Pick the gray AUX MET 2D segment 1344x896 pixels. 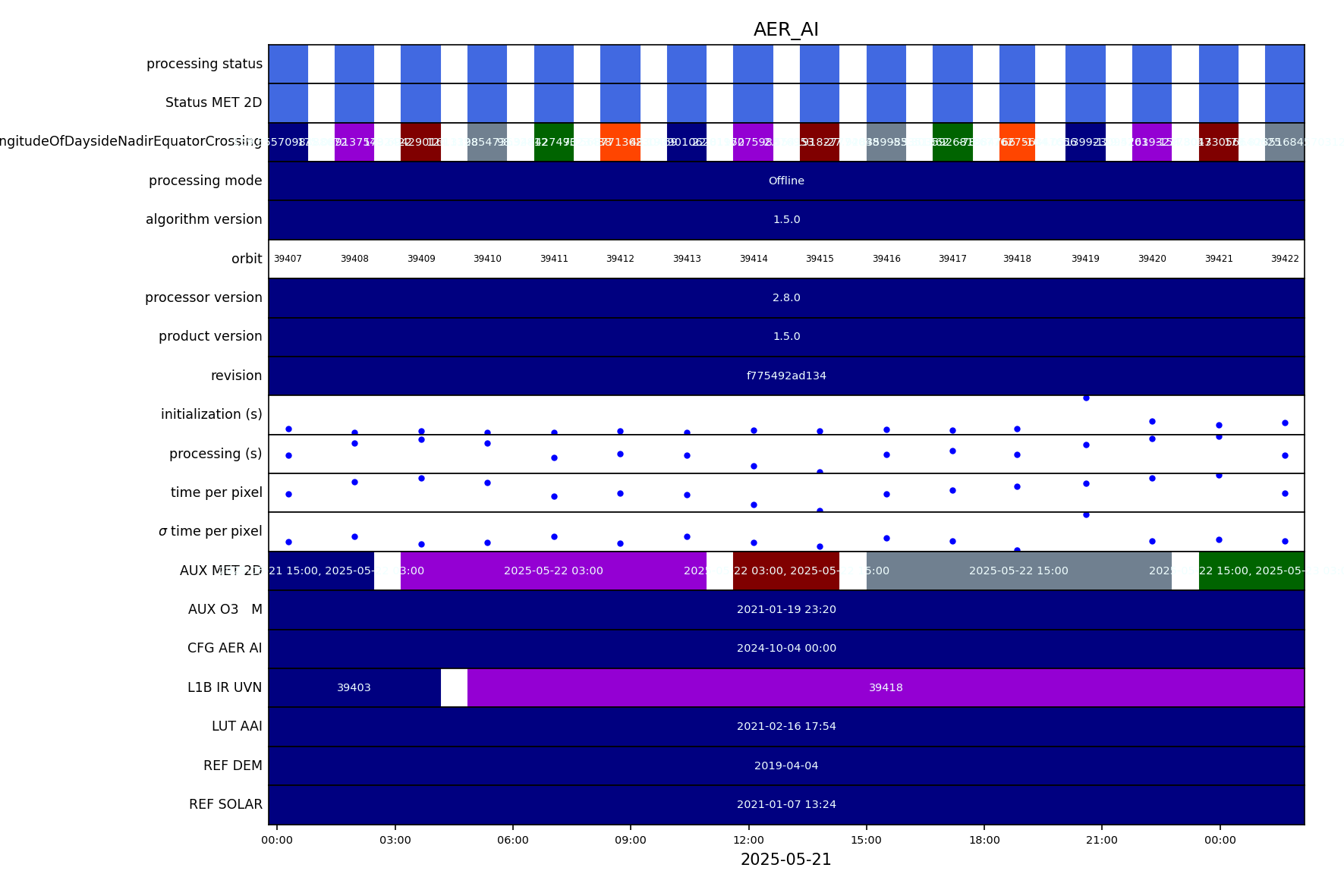[x=1018, y=571]
